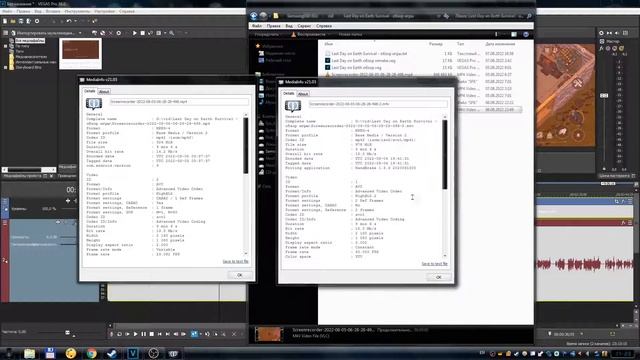Remove selected media with the X icon
The width and height of the screenshot is (640, 360).
pyautogui.click(x=110, y=33)
